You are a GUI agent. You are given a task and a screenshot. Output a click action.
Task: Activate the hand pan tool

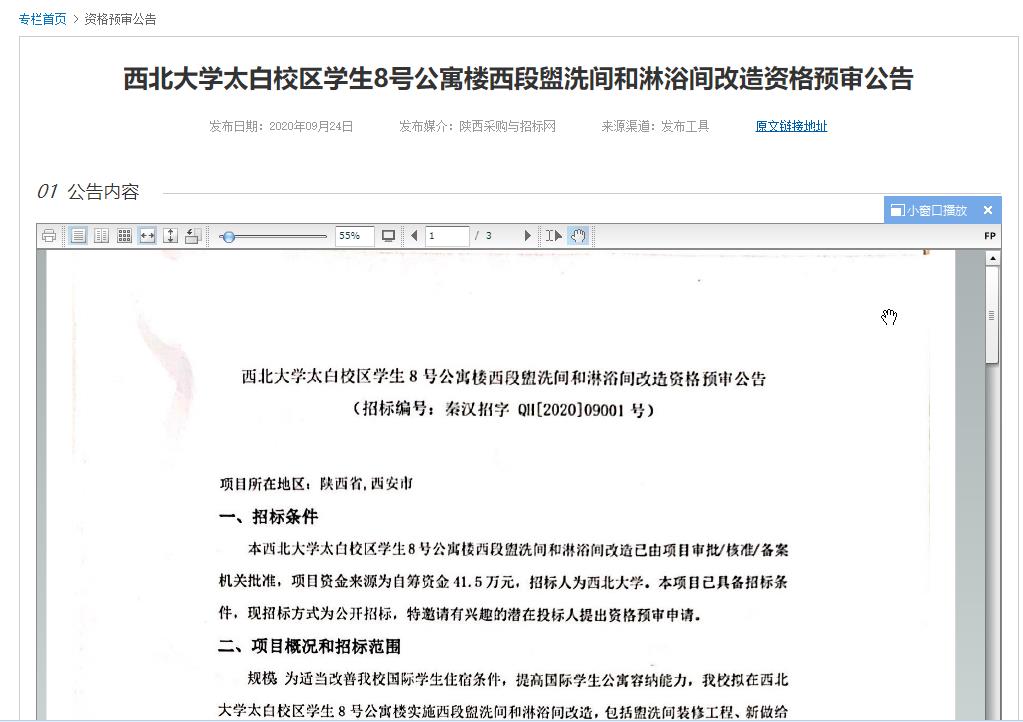pos(578,236)
